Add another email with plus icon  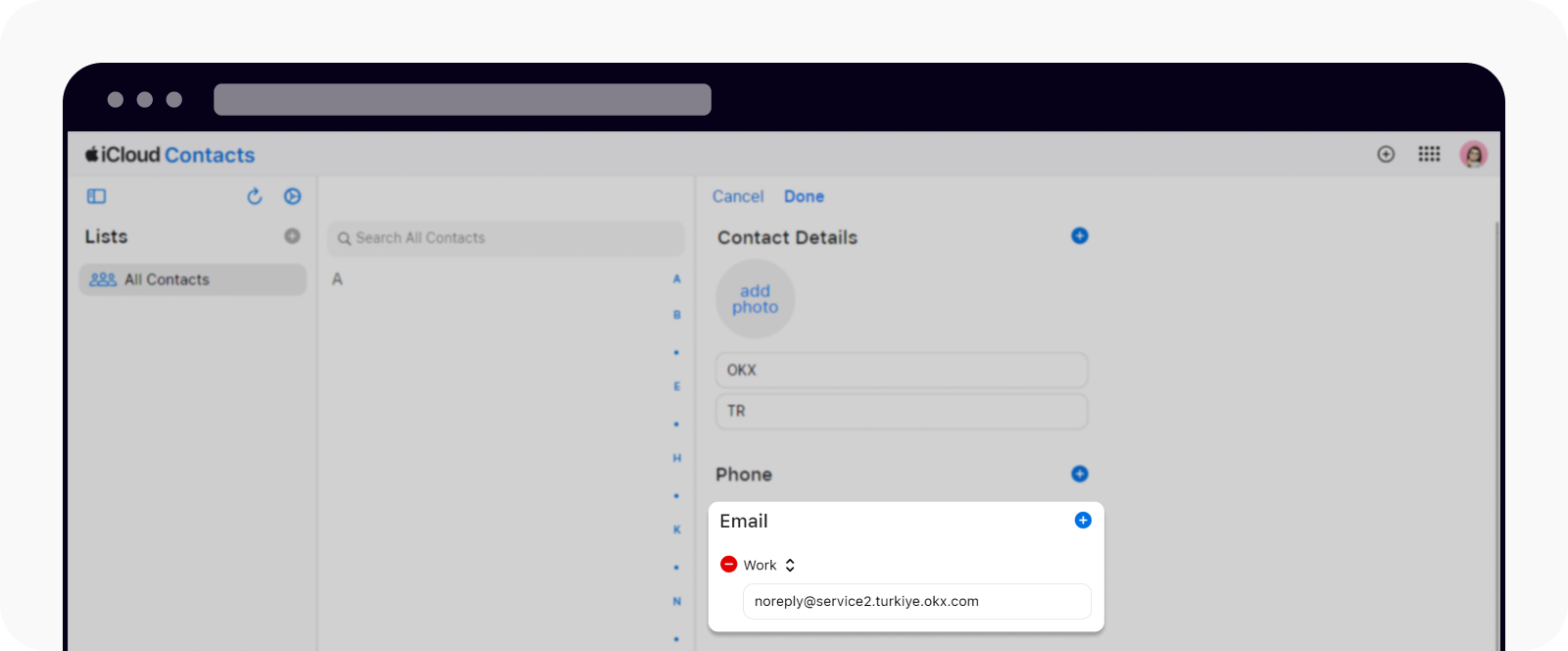[1083, 521]
